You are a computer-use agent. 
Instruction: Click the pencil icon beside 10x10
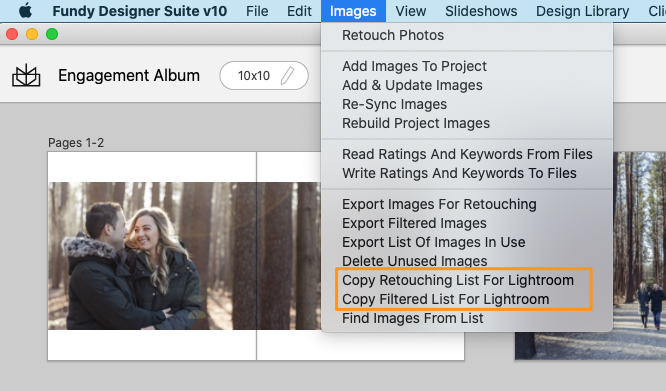(288, 76)
